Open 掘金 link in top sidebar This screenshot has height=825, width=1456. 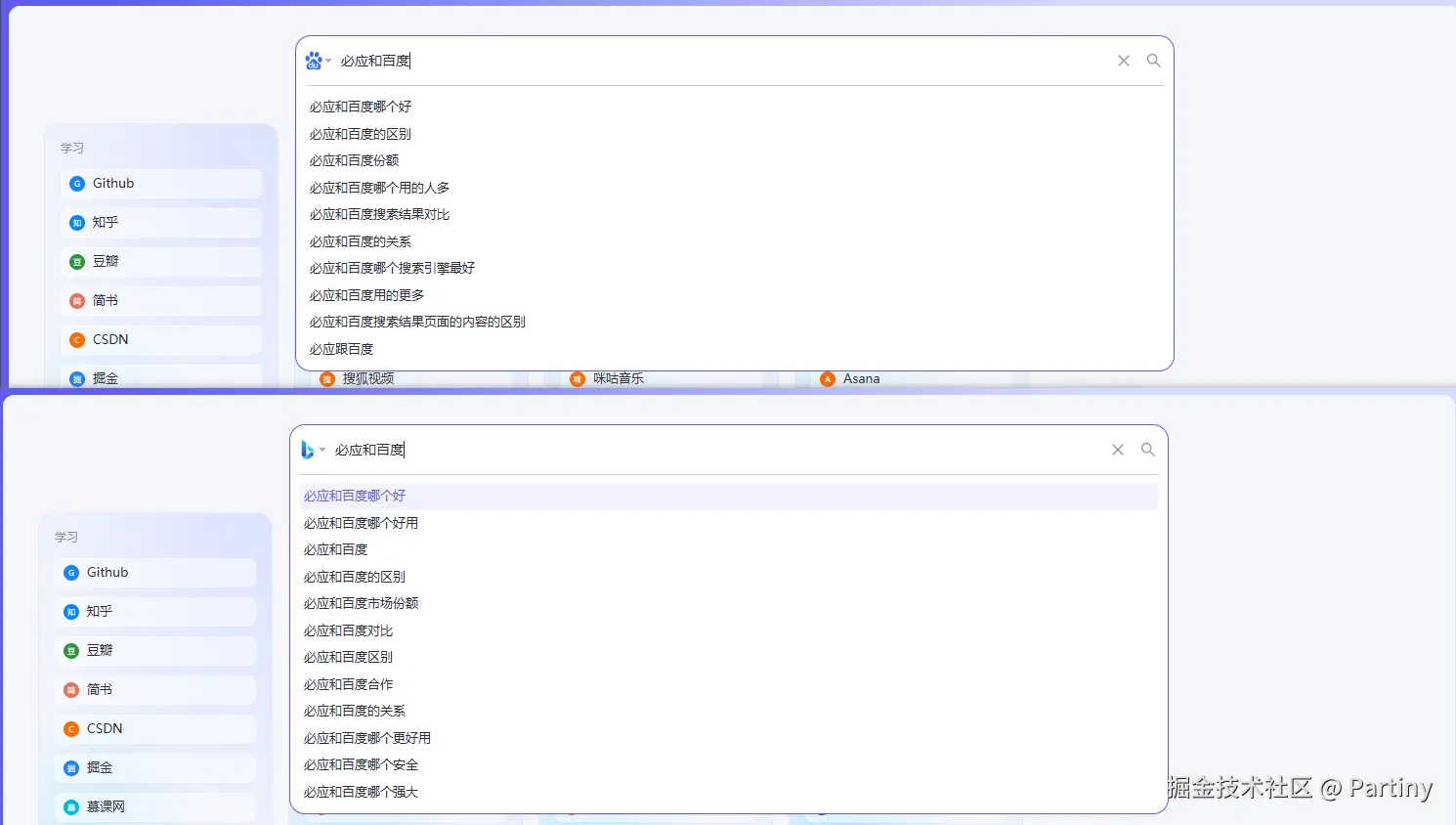[161, 377]
